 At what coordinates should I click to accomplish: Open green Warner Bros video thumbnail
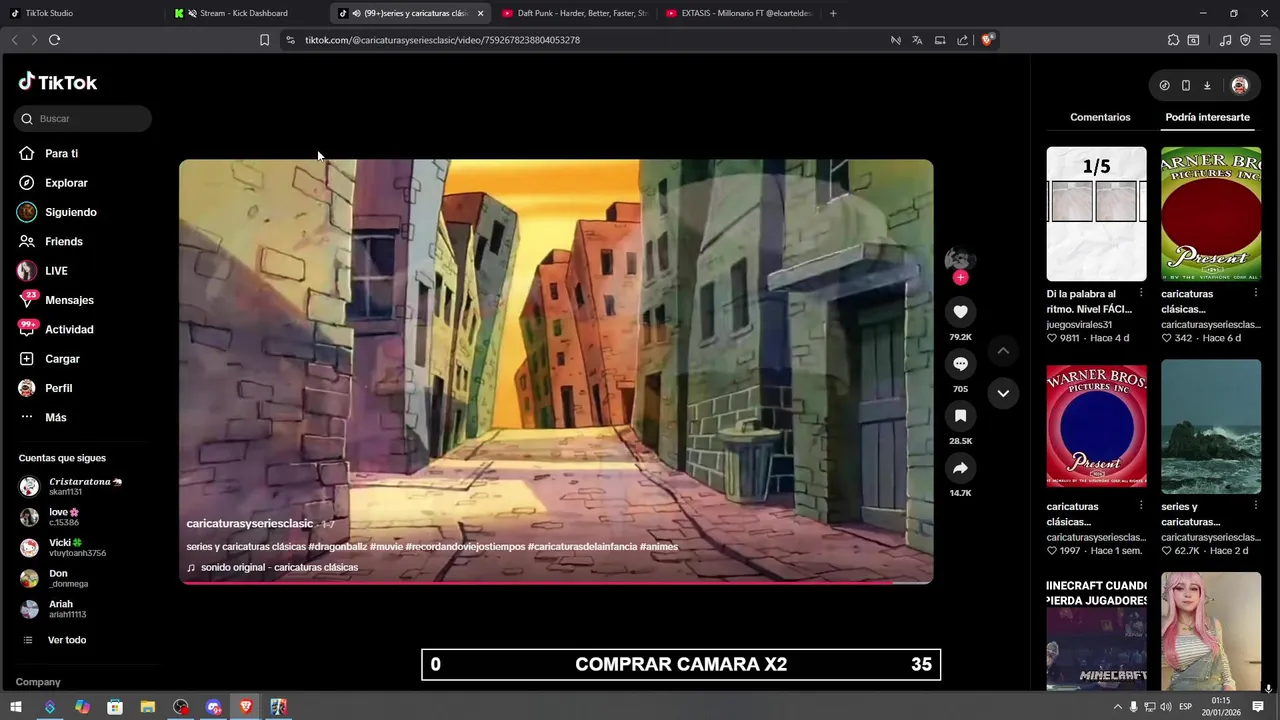coord(1211,214)
